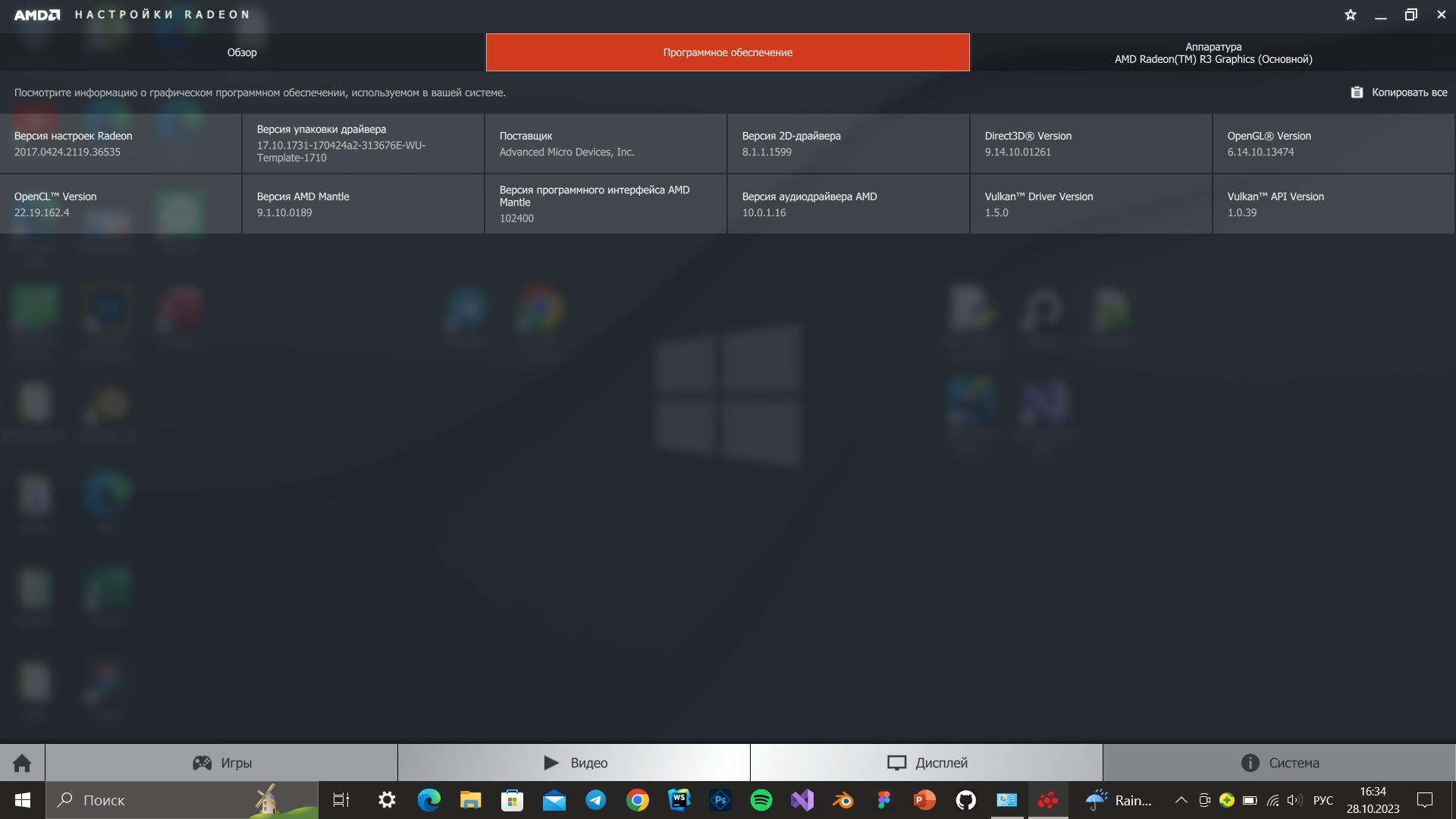The image size is (1456, 819).
Task: Select the Программное обеспечение tab
Action: coord(727,52)
